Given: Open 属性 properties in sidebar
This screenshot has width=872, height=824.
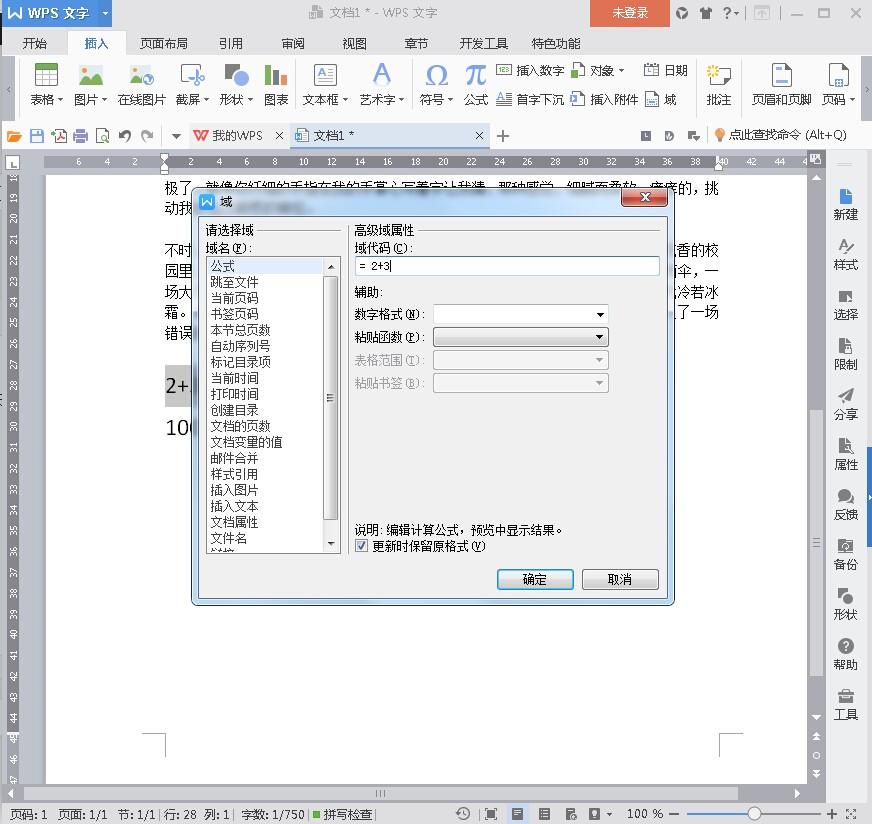Looking at the screenshot, I should pyautogui.click(x=845, y=454).
